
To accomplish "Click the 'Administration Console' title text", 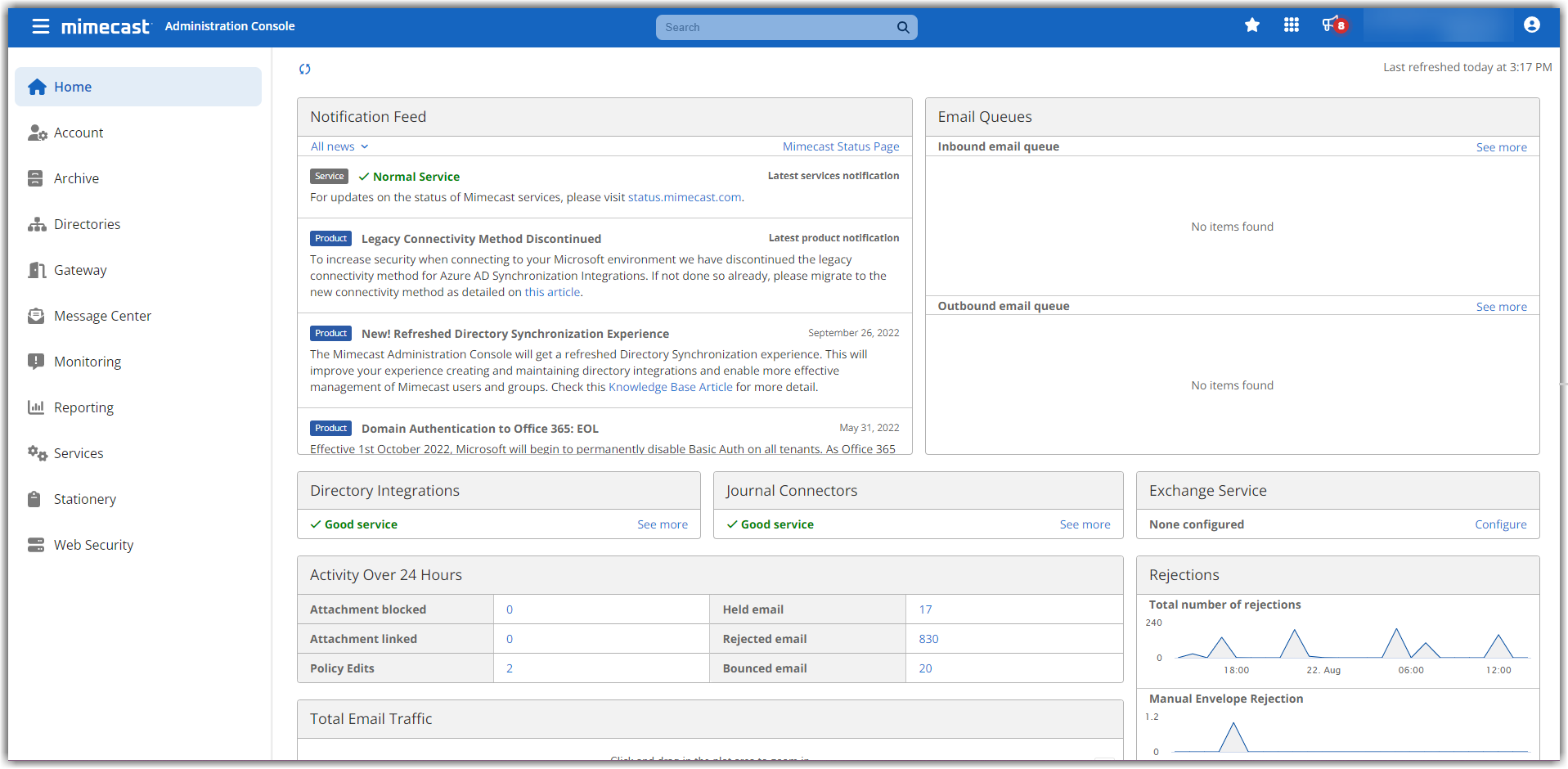I will pos(230,26).
